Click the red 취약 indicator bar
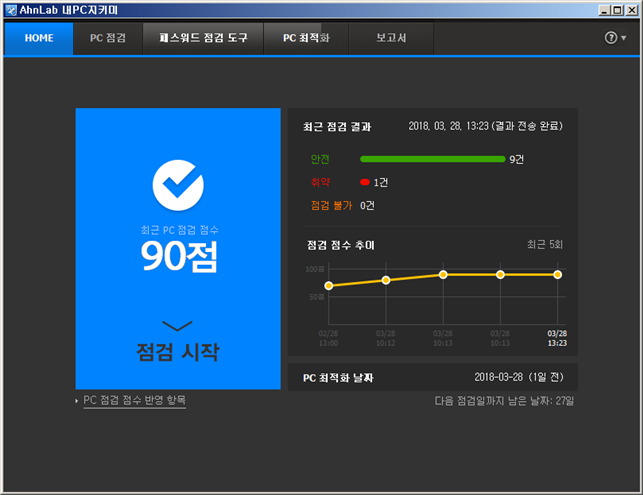 pyautogui.click(x=365, y=182)
